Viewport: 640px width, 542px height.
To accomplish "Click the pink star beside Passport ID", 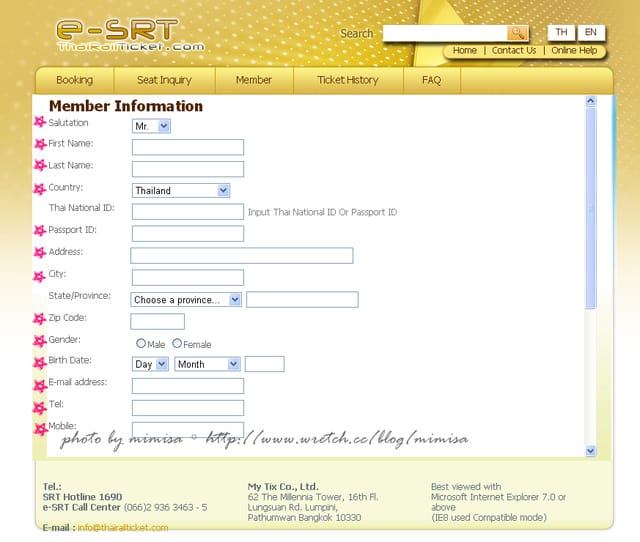I will 40,230.
